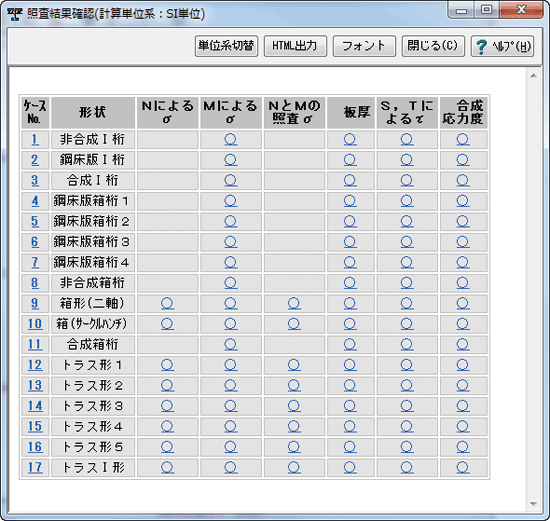Click 板厚 result circle for 合成I桁
Viewport: 550px width, 521px height.
pos(350,181)
